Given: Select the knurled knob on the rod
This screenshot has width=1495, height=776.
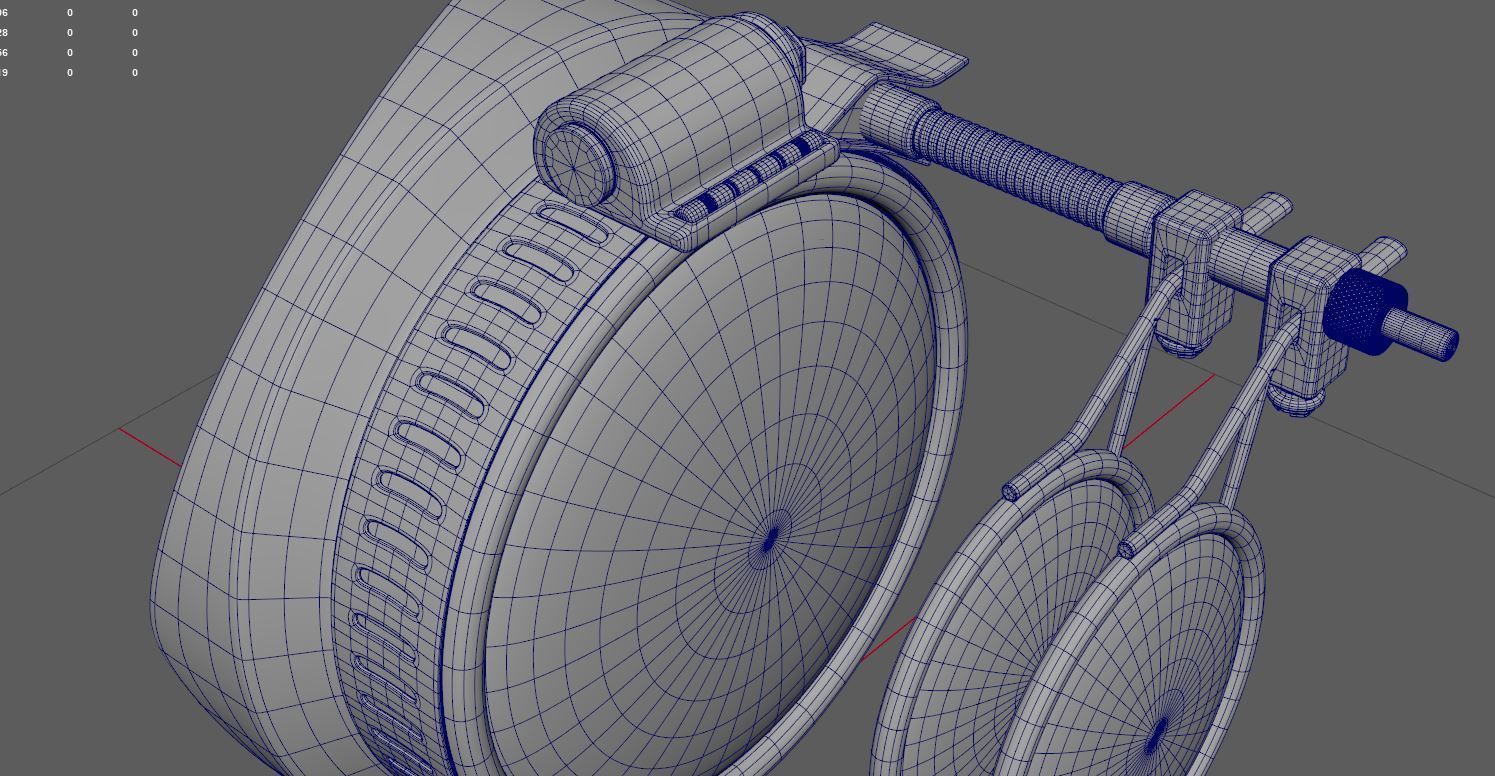Looking at the screenshot, I should click(1366, 311).
